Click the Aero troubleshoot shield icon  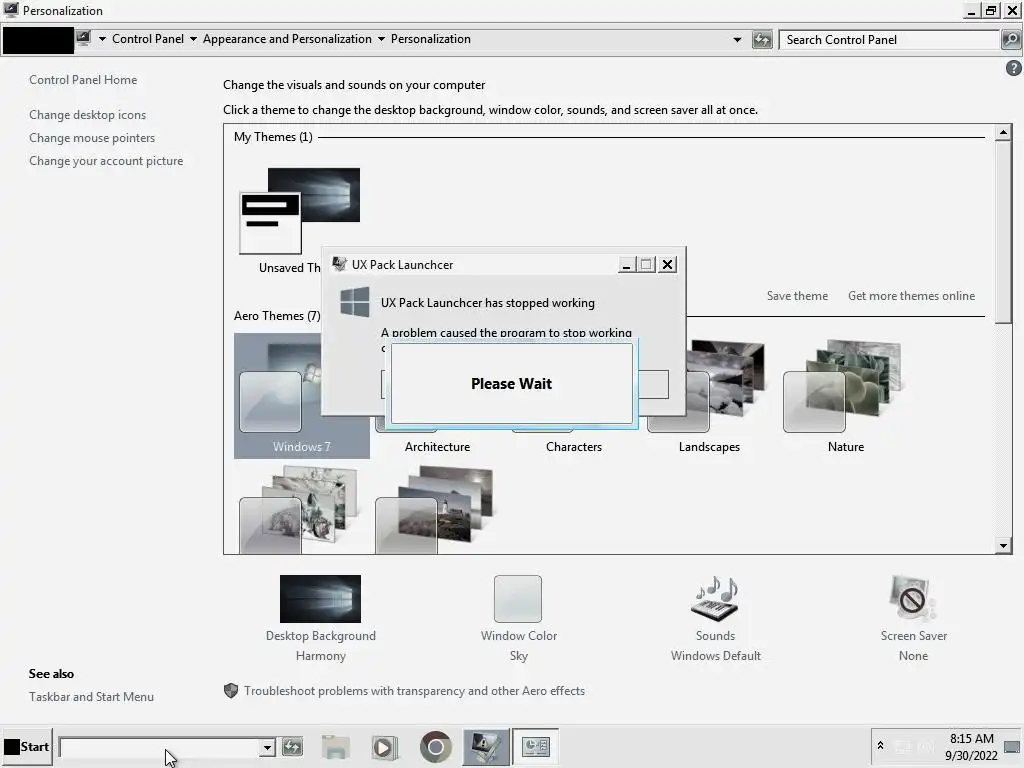pyautogui.click(x=231, y=691)
